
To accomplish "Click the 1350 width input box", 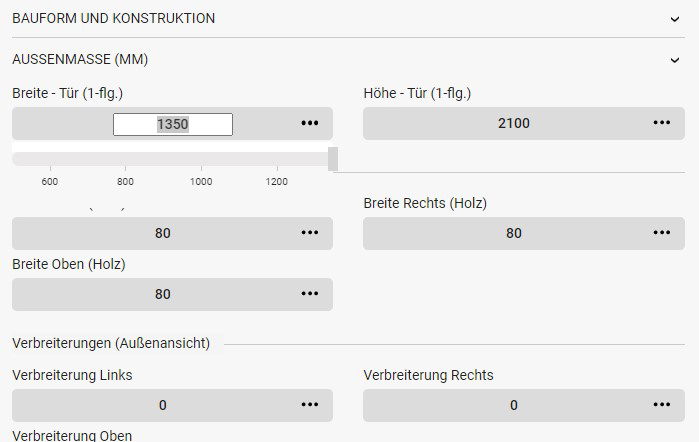I will pyautogui.click(x=172, y=124).
